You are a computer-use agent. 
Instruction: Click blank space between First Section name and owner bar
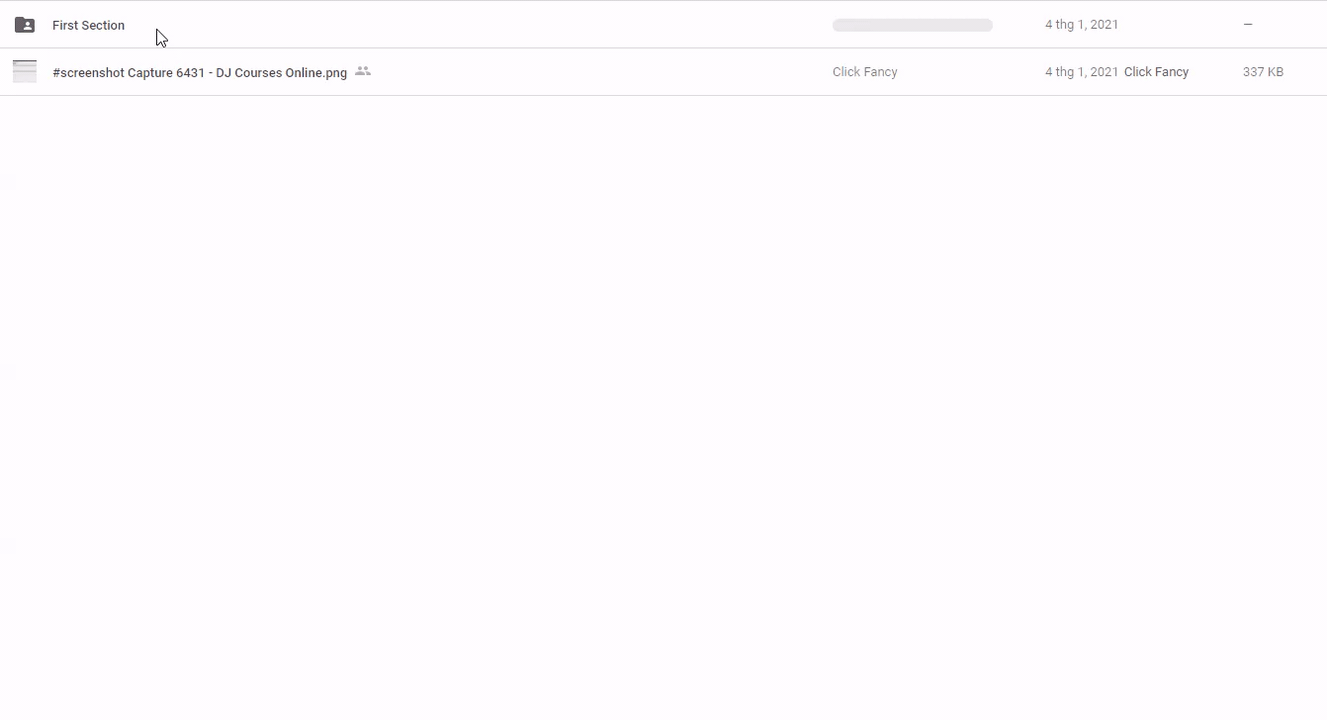(480, 25)
